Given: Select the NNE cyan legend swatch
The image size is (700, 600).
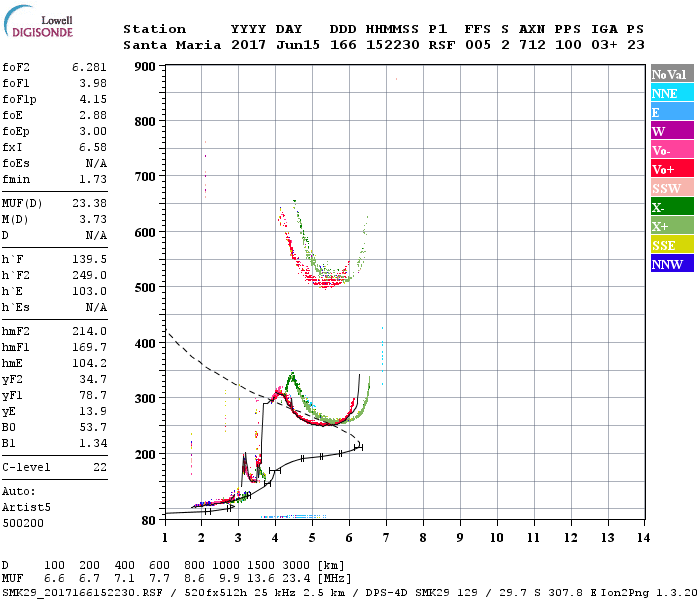Looking at the screenshot, I should [672, 93].
